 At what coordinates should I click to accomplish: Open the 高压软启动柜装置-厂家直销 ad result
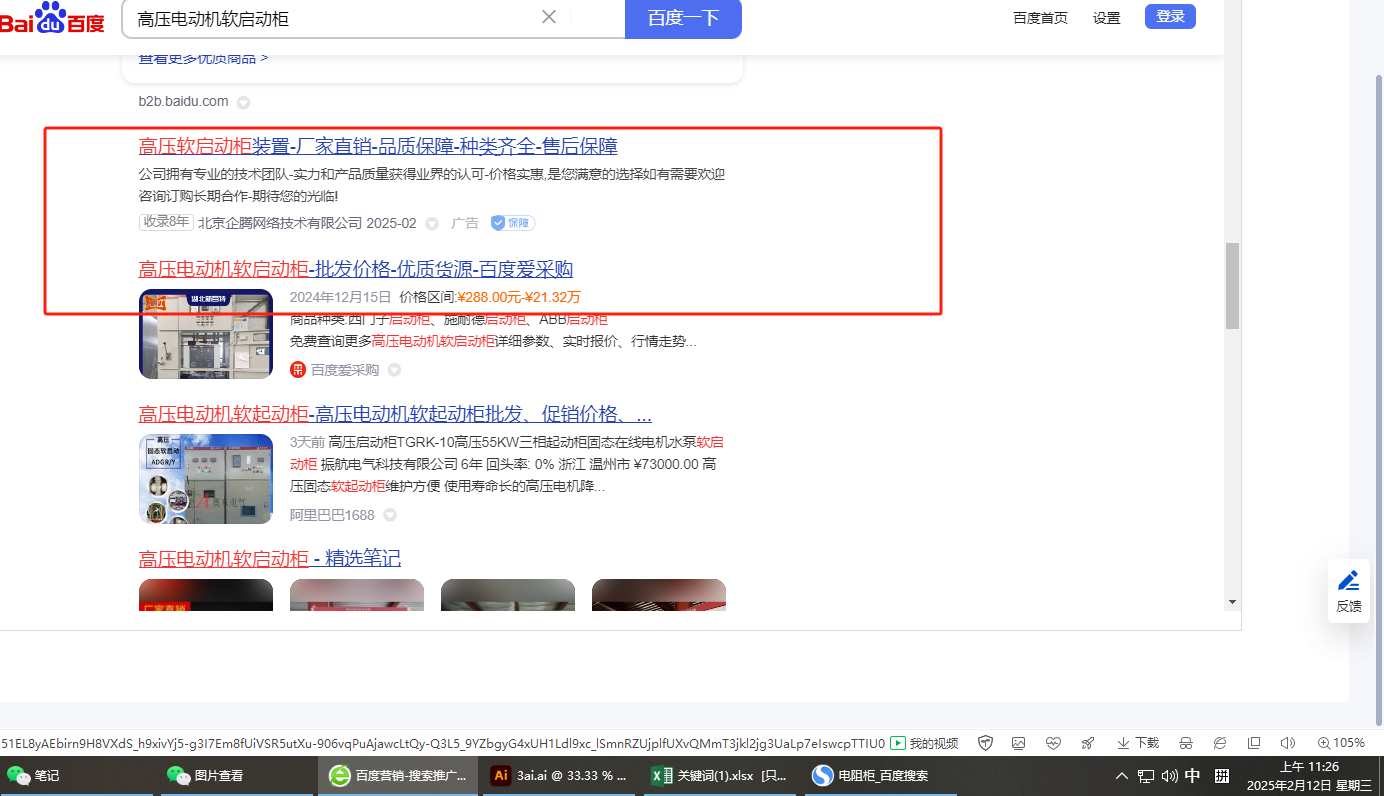[x=378, y=147]
